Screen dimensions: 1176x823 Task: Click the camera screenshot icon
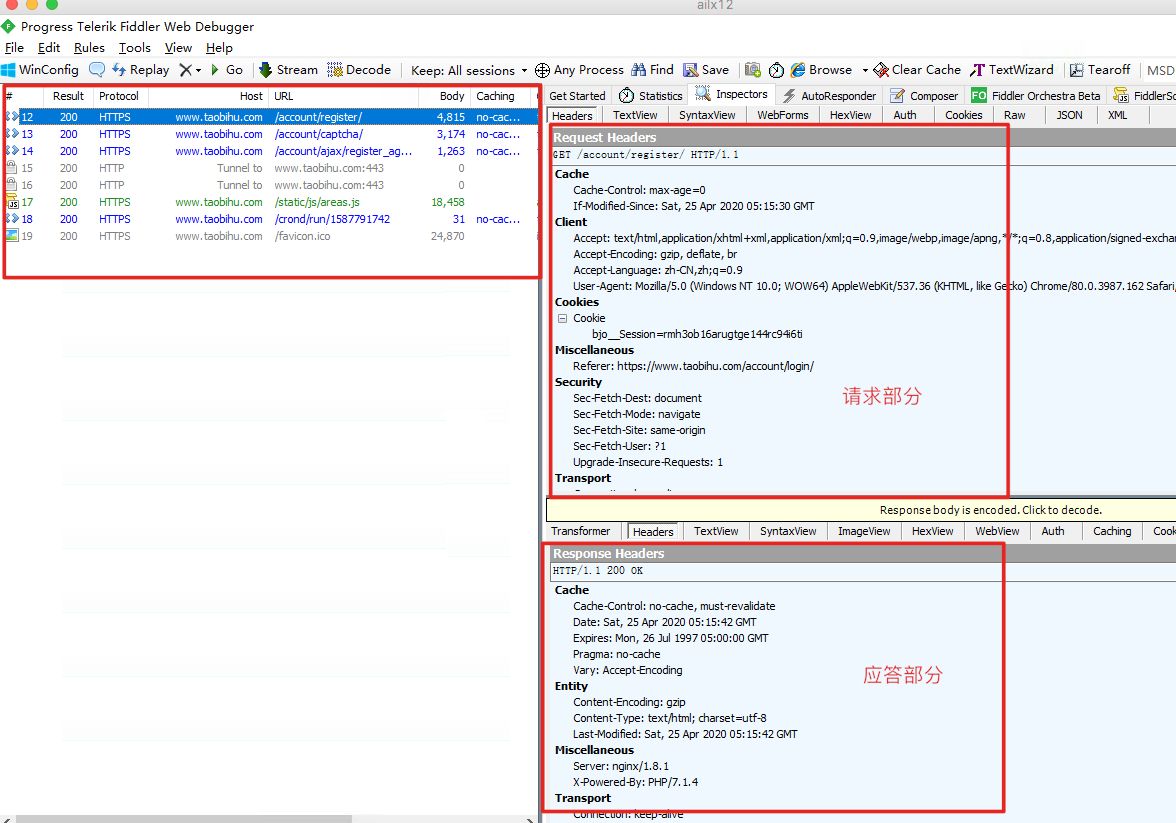[x=752, y=70]
